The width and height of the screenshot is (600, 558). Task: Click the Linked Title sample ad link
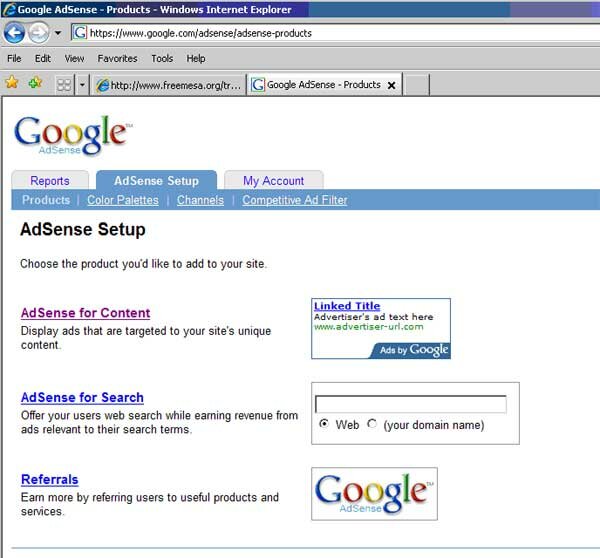(347, 306)
